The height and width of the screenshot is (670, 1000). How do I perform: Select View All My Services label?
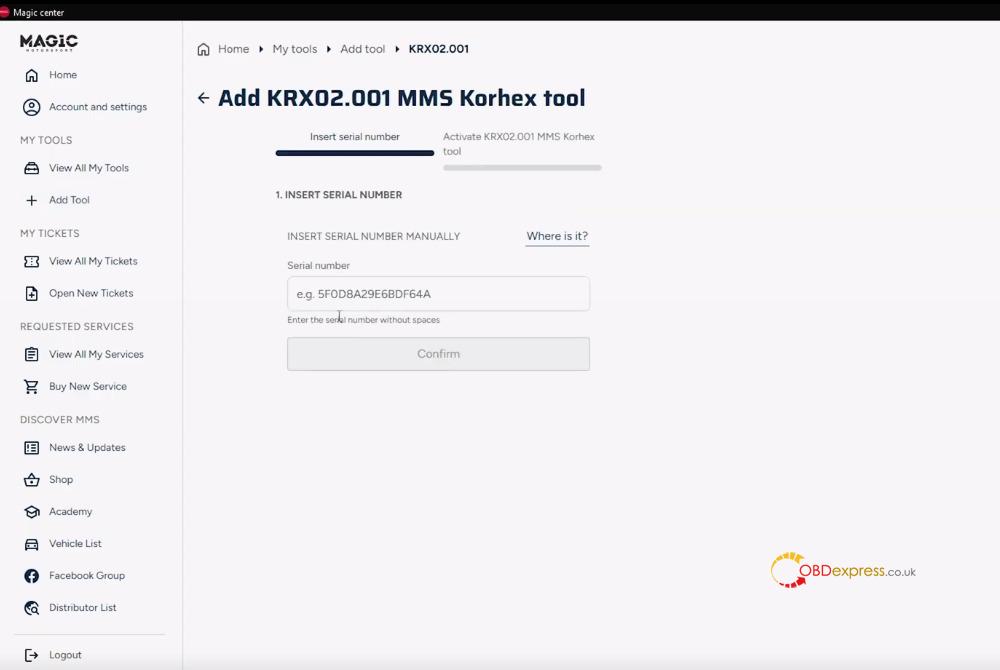(96, 354)
